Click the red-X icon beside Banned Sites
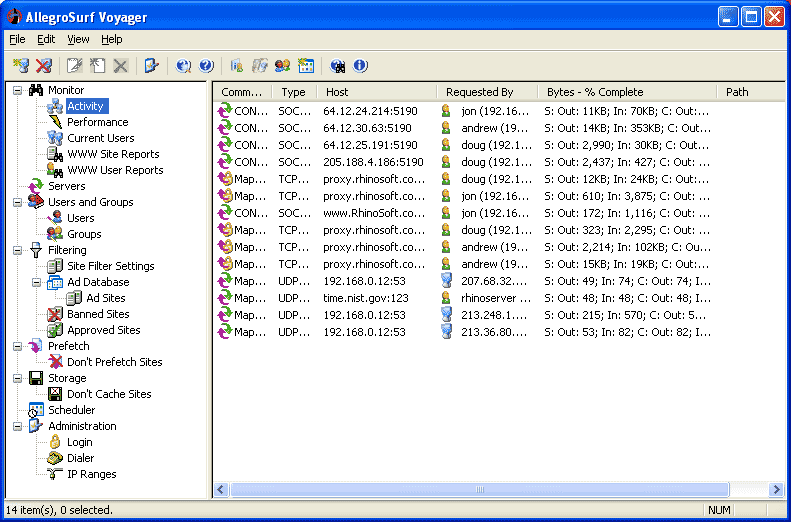 (55, 314)
